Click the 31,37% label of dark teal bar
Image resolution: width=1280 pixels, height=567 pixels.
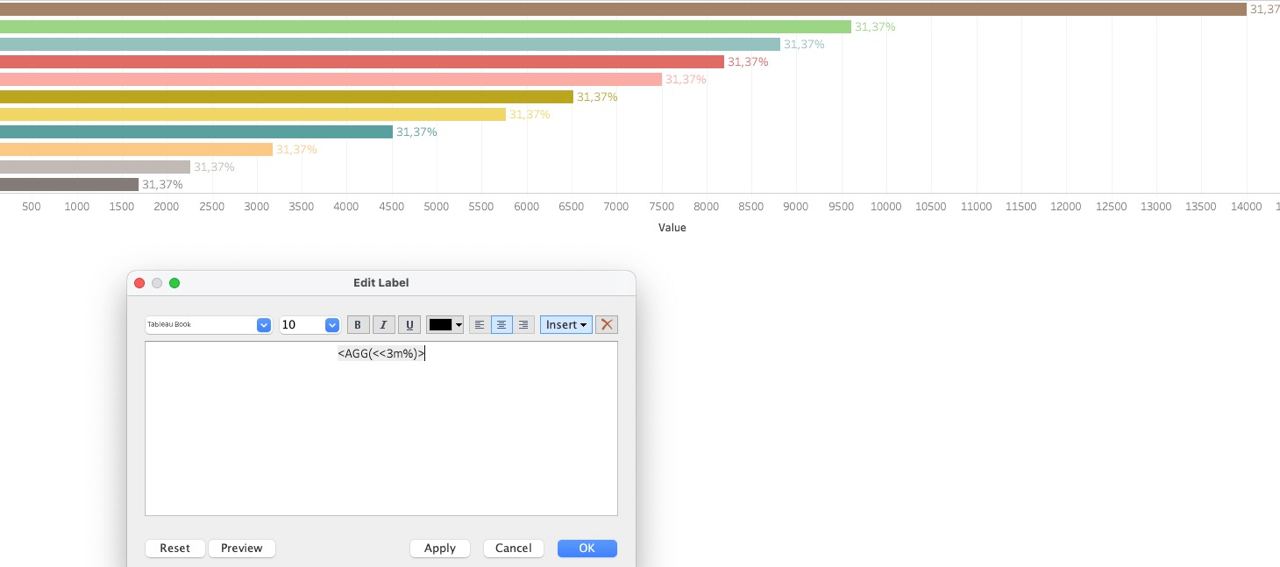417,132
